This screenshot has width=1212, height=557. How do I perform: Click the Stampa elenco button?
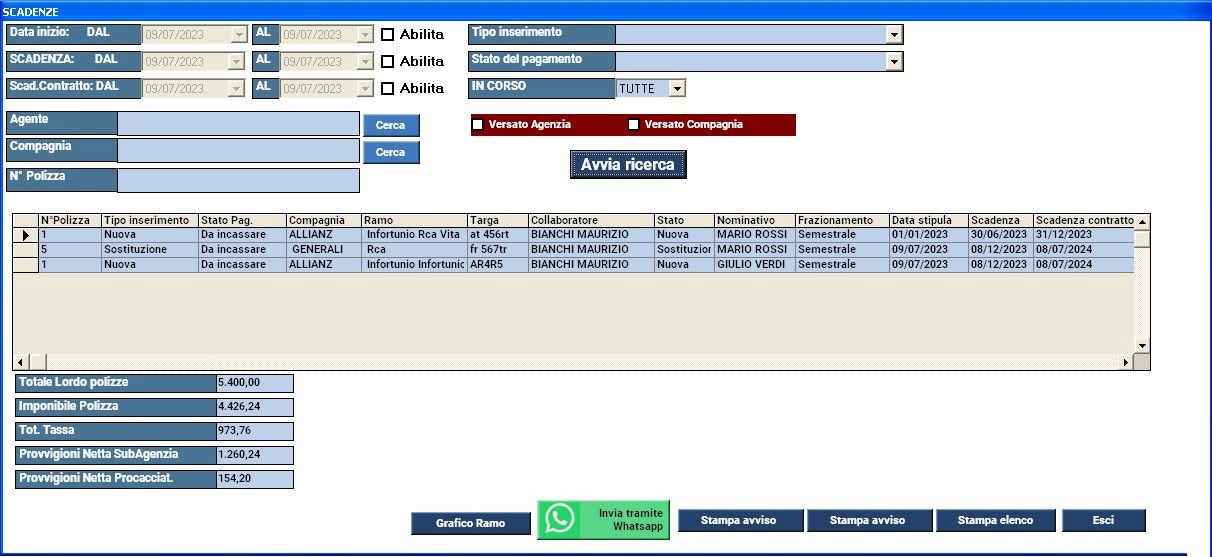click(x=995, y=520)
